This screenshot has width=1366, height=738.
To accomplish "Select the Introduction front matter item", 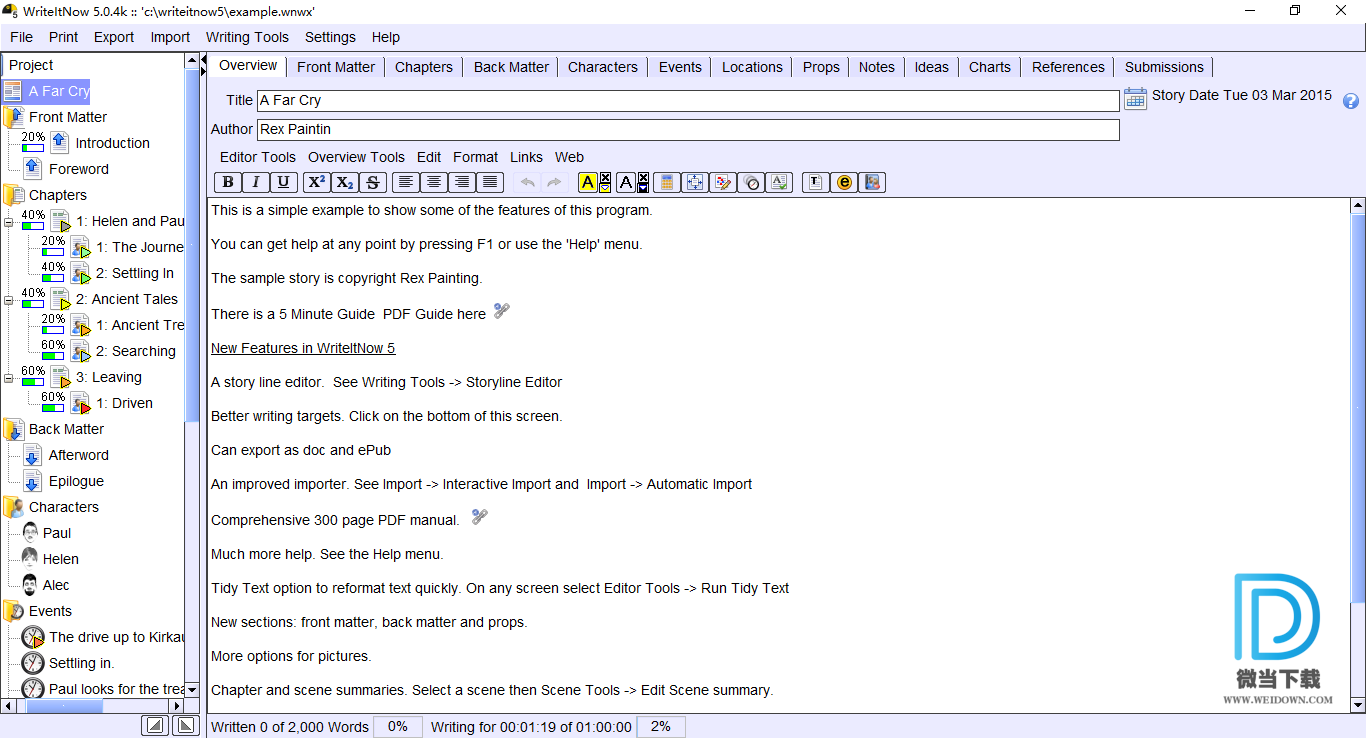I will (112, 143).
